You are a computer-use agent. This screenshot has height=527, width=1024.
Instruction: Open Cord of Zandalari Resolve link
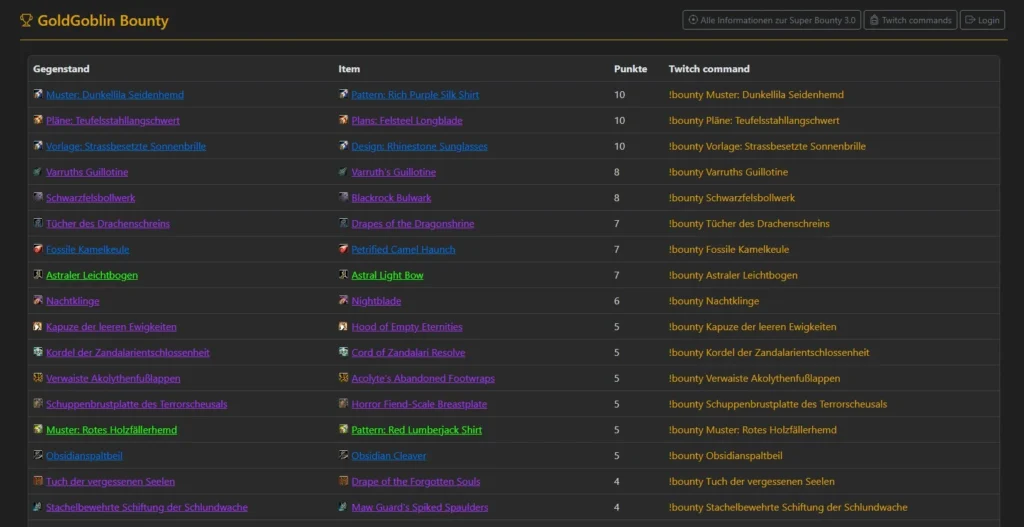[x=408, y=353]
